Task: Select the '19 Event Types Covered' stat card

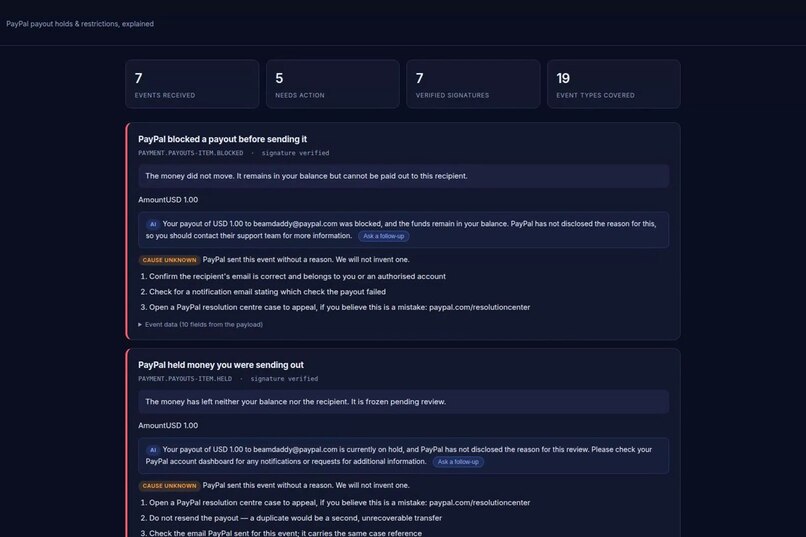Action: tap(614, 84)
